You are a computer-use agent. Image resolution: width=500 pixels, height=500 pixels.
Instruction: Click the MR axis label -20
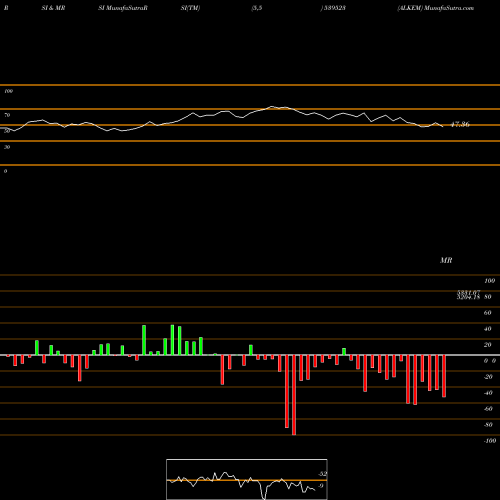[488, 377]
